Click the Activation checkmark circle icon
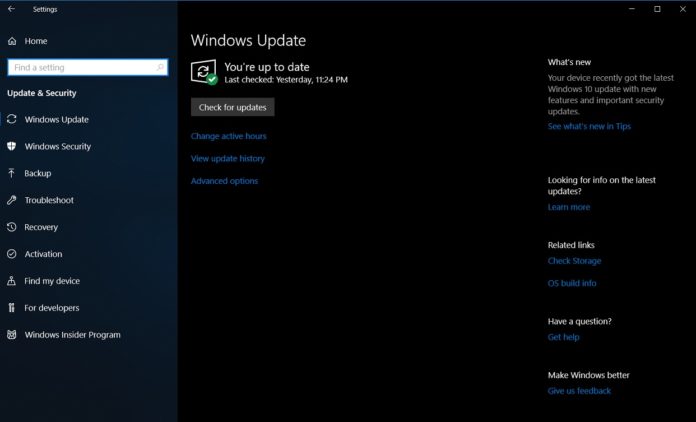The image size is (696, 422). click(x=12, y=254)
